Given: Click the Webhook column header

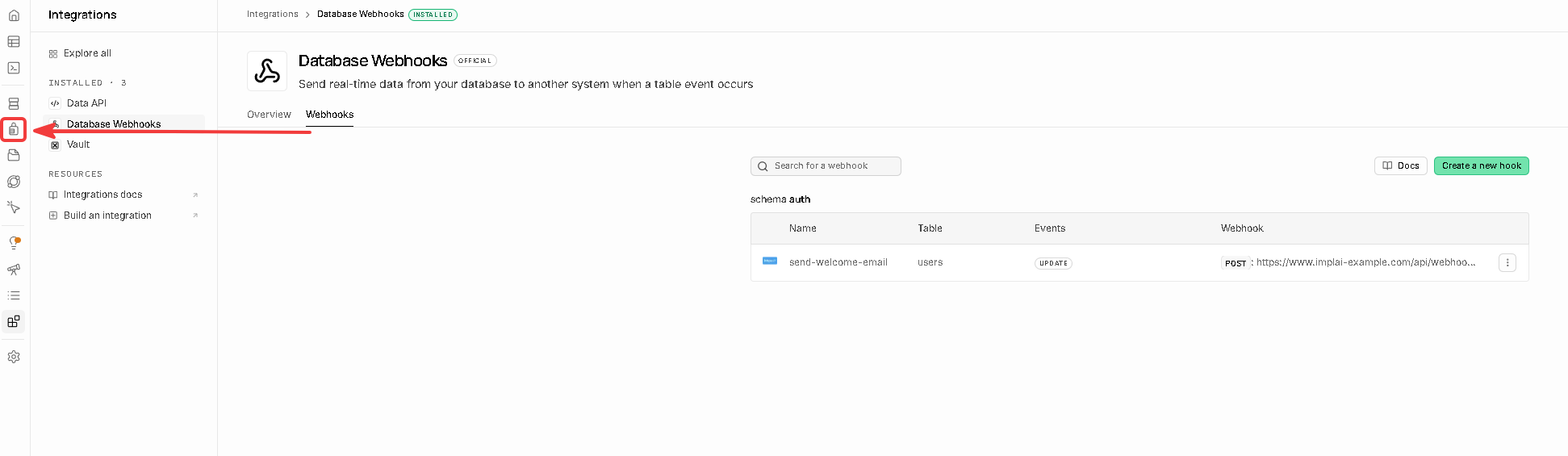Looking at the screenshot, I should 1242,228.
